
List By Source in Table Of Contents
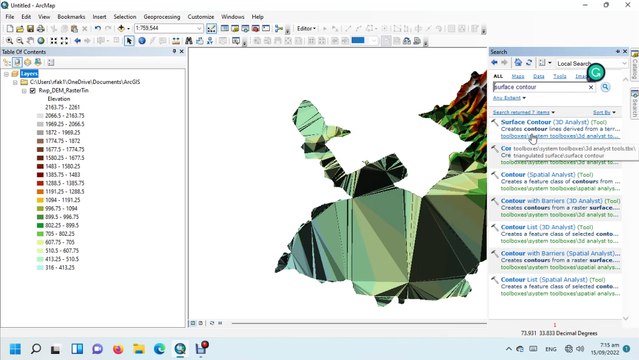[x=17, y=62]
